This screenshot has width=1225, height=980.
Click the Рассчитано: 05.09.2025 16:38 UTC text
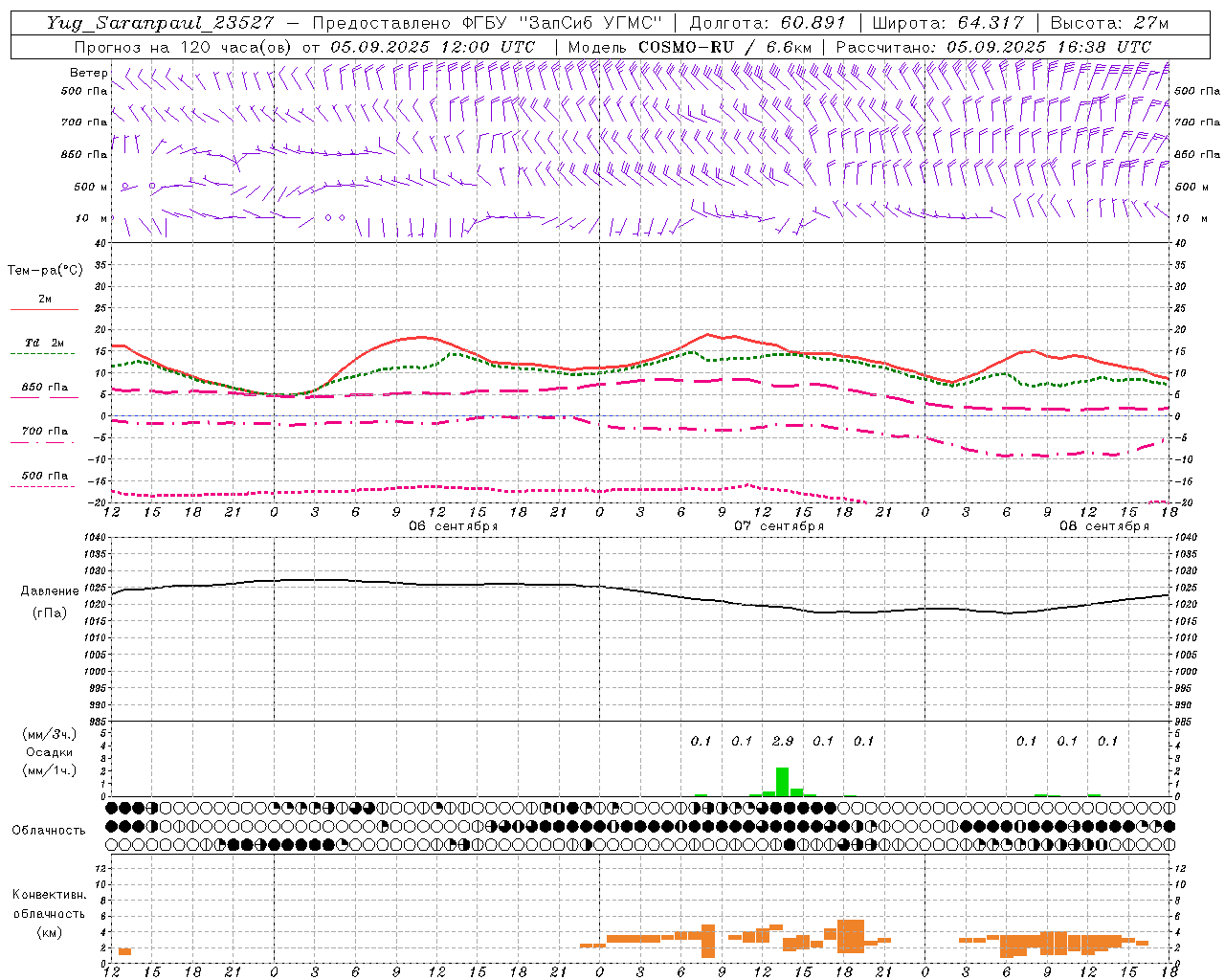point(993,46)
